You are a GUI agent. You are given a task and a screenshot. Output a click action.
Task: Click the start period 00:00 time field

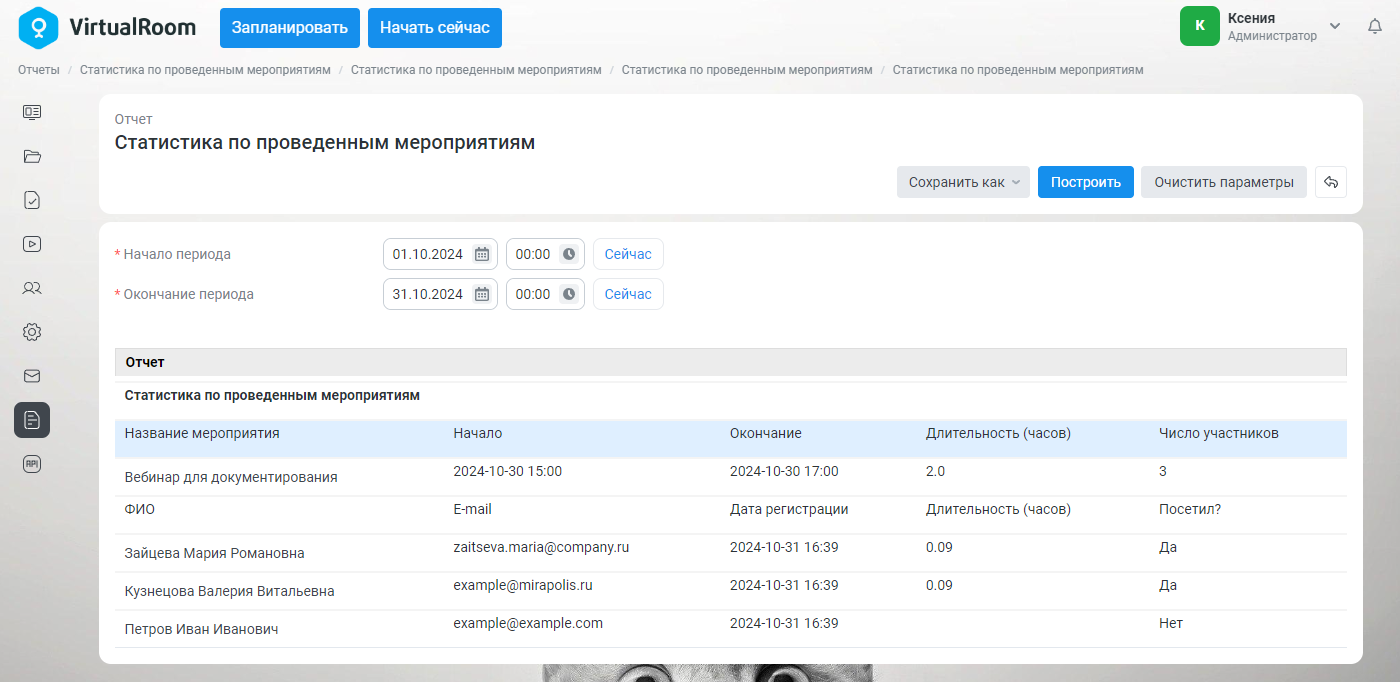point(545,254)
